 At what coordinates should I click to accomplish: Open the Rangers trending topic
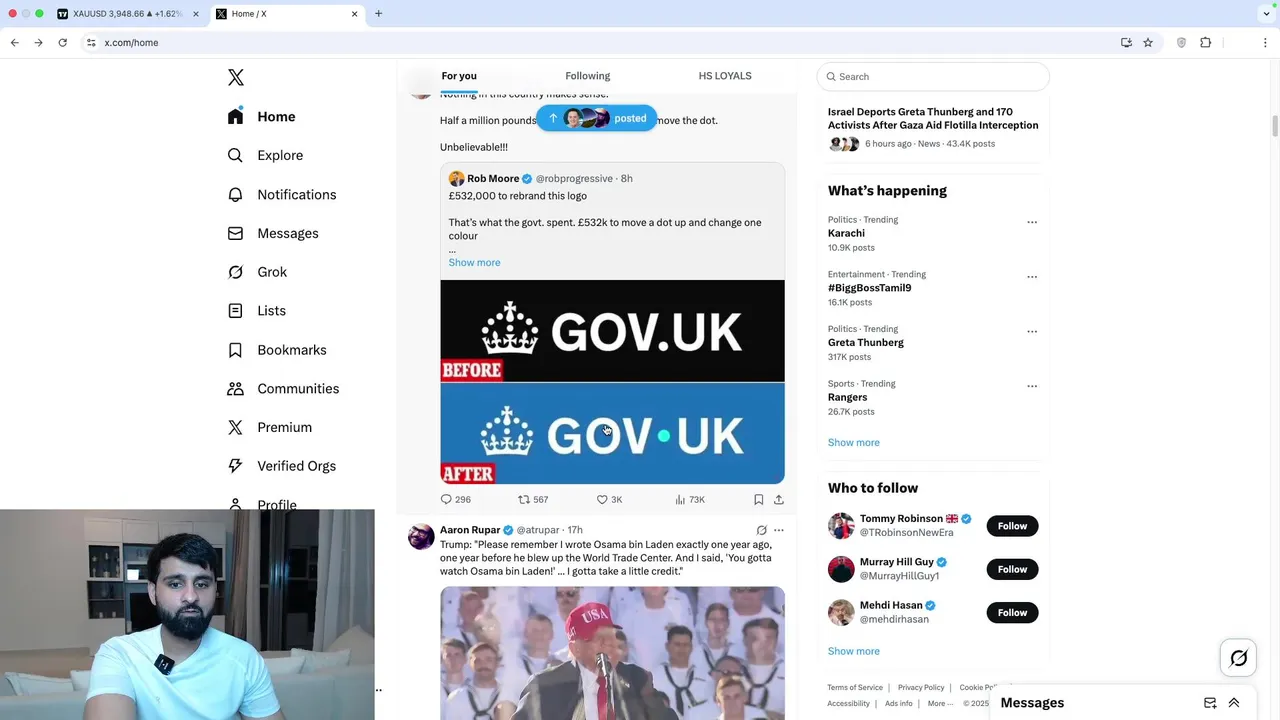(847, 397)
